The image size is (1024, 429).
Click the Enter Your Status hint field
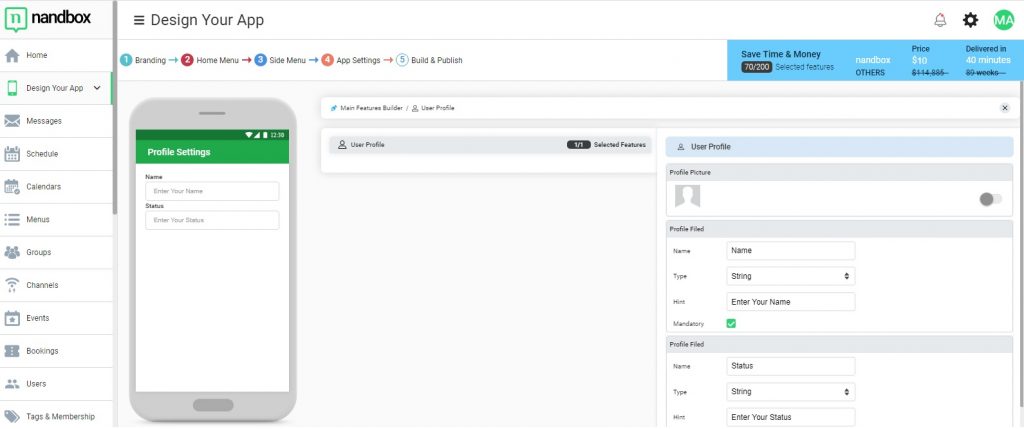tap(790, 417)
